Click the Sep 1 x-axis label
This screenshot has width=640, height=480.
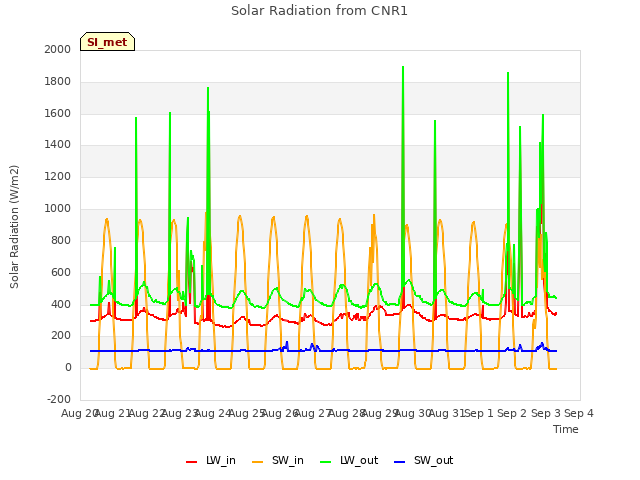(x=479, y=413)
